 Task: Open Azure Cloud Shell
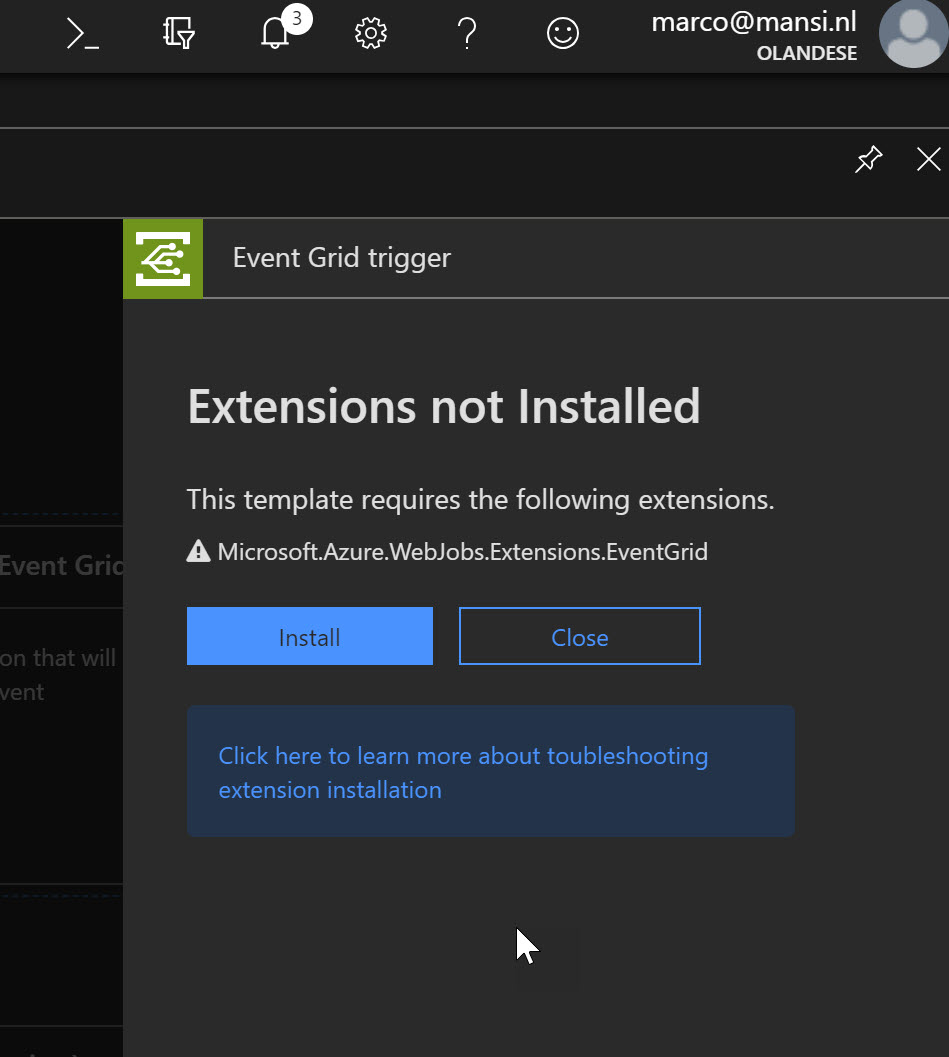click(82, 33)
